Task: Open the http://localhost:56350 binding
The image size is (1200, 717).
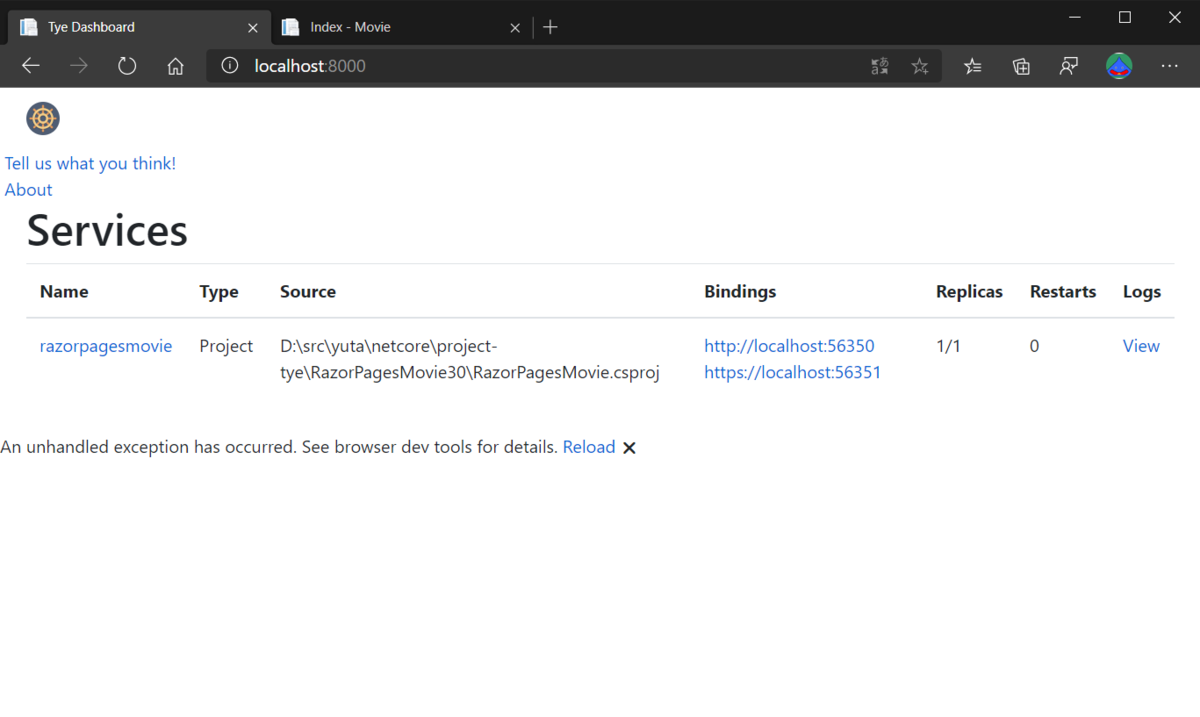Action: tap(789, 346)
